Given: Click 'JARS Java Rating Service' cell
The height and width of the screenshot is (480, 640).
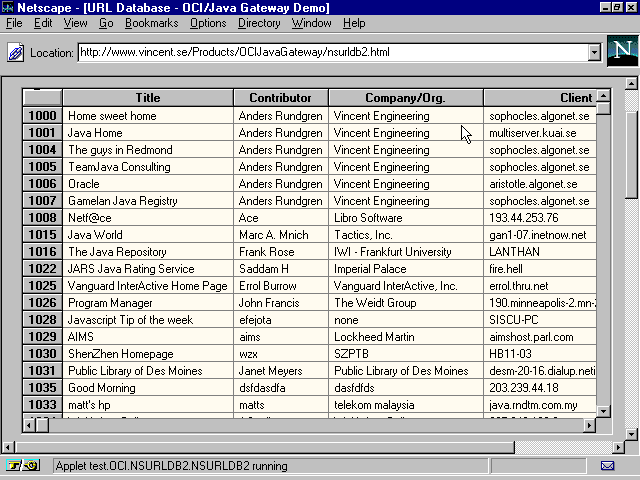Looking at the screenshot, I should (x=148, y=269).
